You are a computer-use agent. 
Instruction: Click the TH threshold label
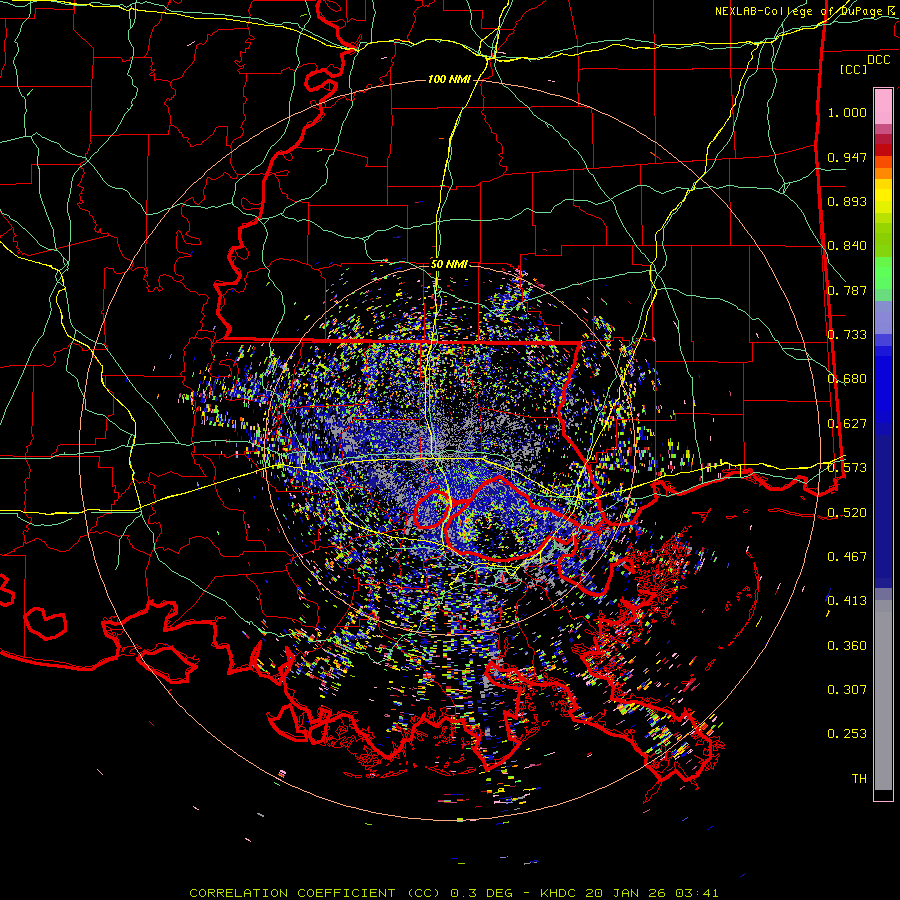(859, 779)
